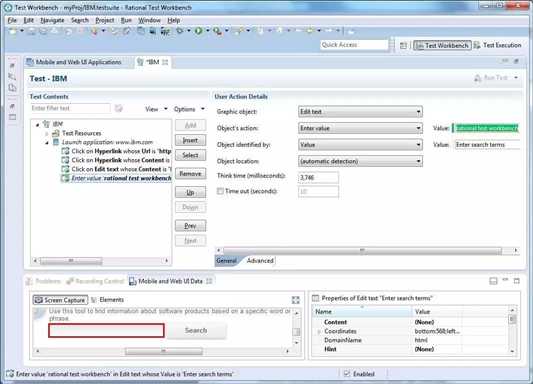
Task: Open the Problems tab
Action: tap(44, 281)
